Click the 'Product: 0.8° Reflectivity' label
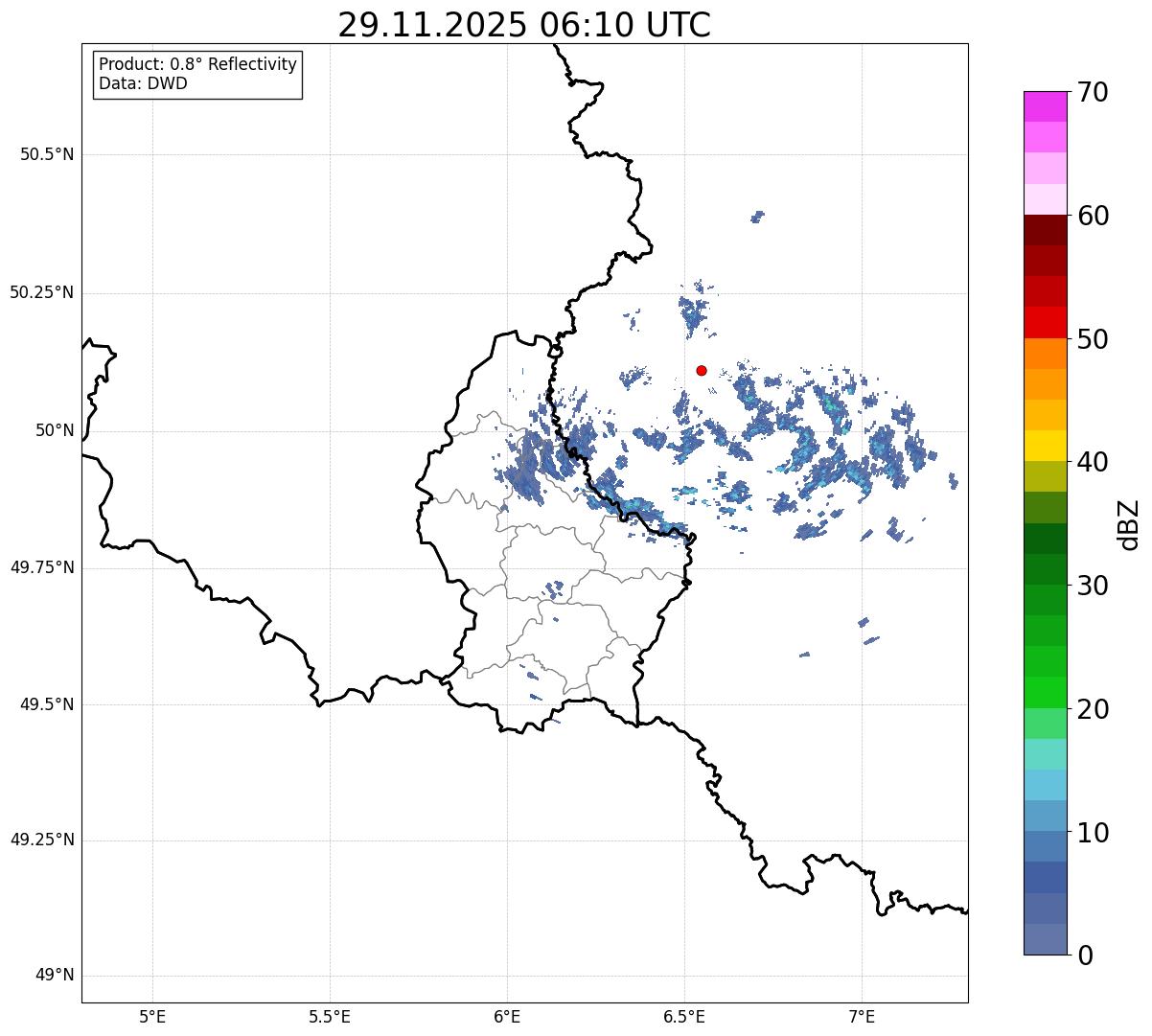This screenshot has height=1036, width=1152. [x=198, y=64]
